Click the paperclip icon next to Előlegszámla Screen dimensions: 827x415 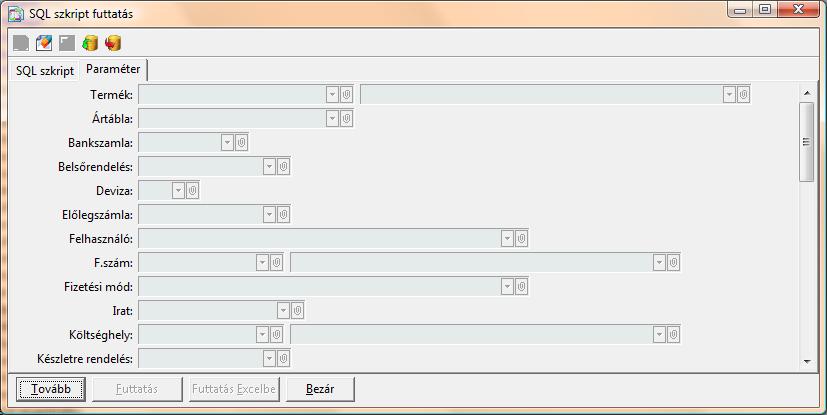click(x=283, y=214)
